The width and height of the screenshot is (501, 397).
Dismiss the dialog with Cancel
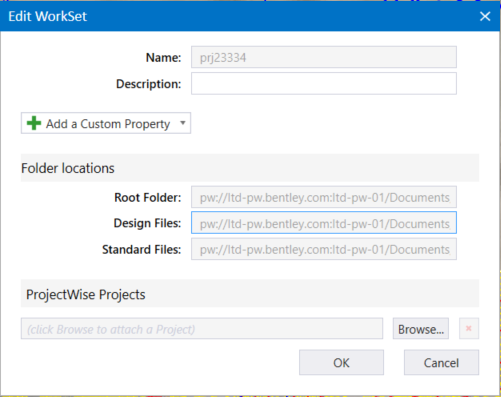tap(441, 362)
